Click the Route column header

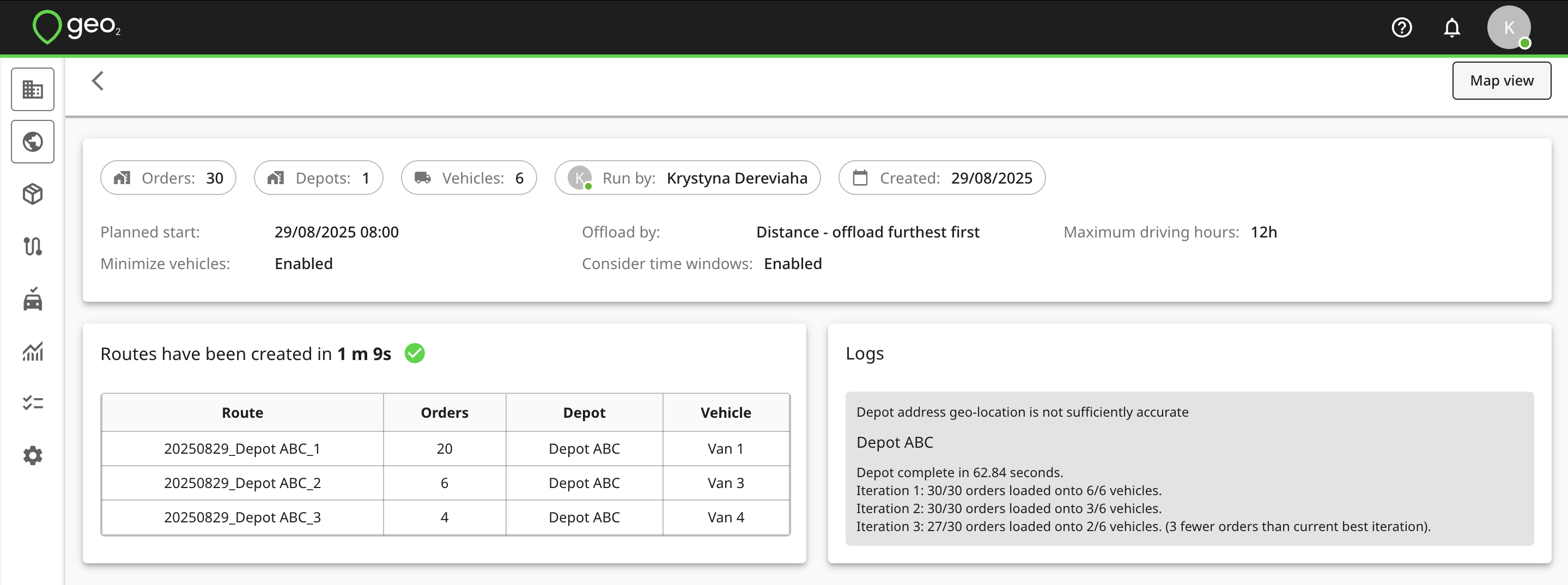[242, 413]
